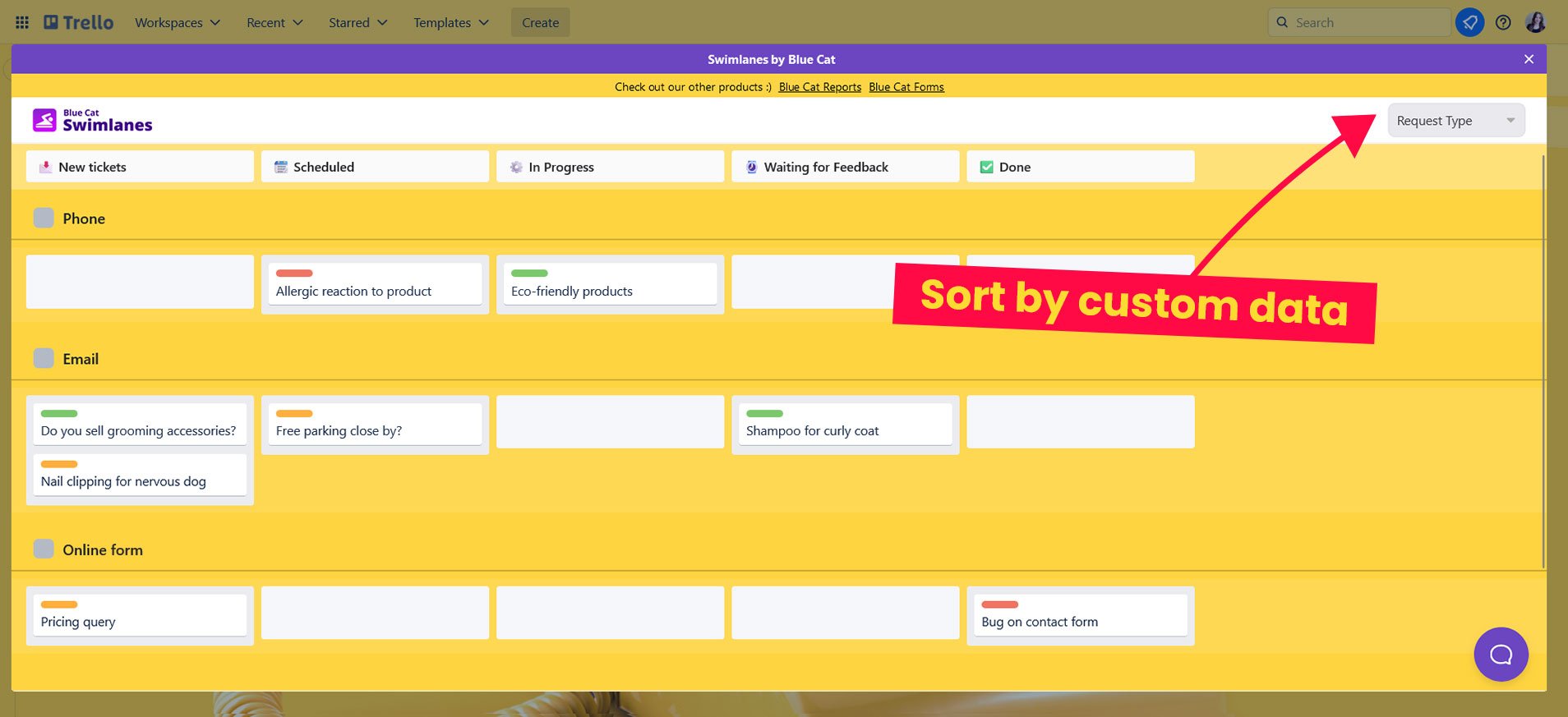The height and width of the screenshot is (717, 1568).
Task: Open the Blue Cat Forms link
Action: pyautogui.click(x=906, y=87)
